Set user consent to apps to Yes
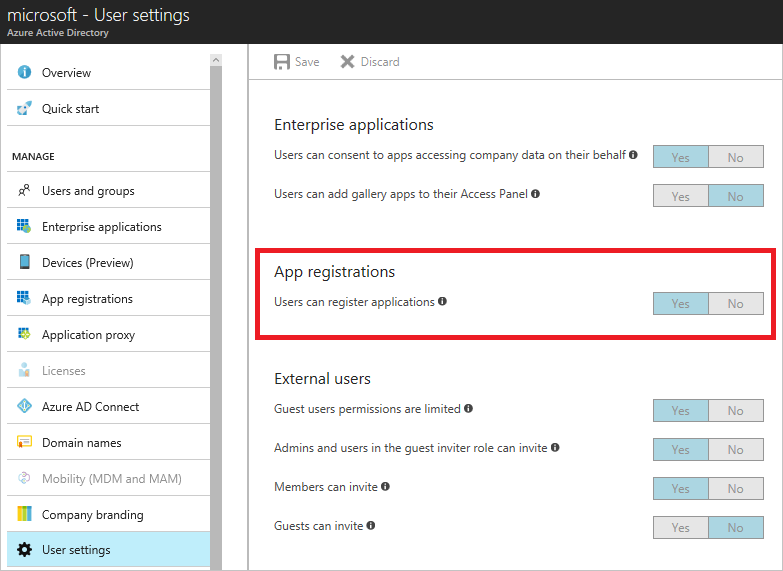Image resolution: width=783 pixels, height=571 pixels. click(681, 157)
